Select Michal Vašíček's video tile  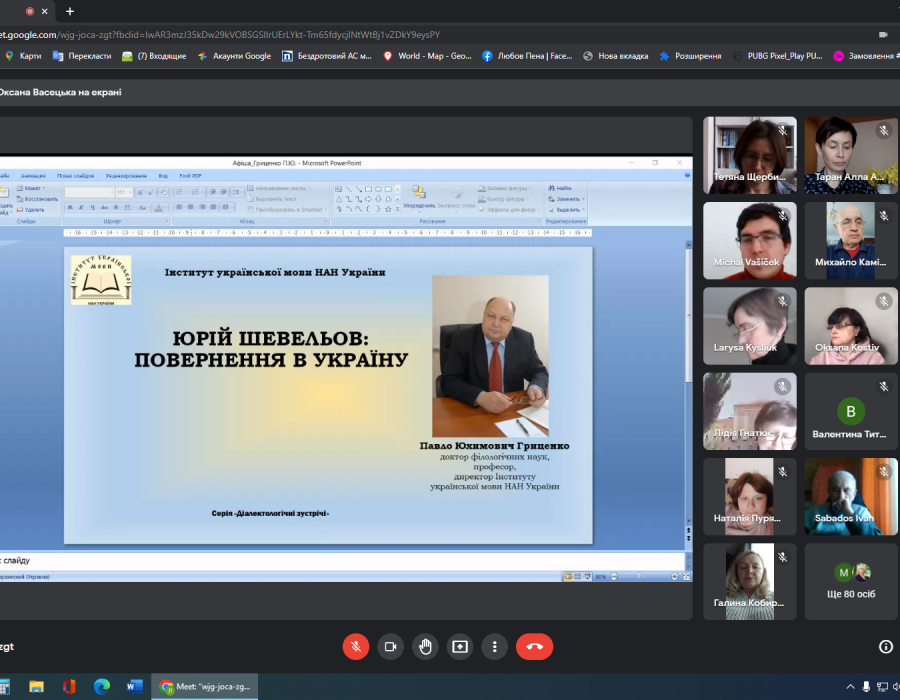(x=750, y=241)
